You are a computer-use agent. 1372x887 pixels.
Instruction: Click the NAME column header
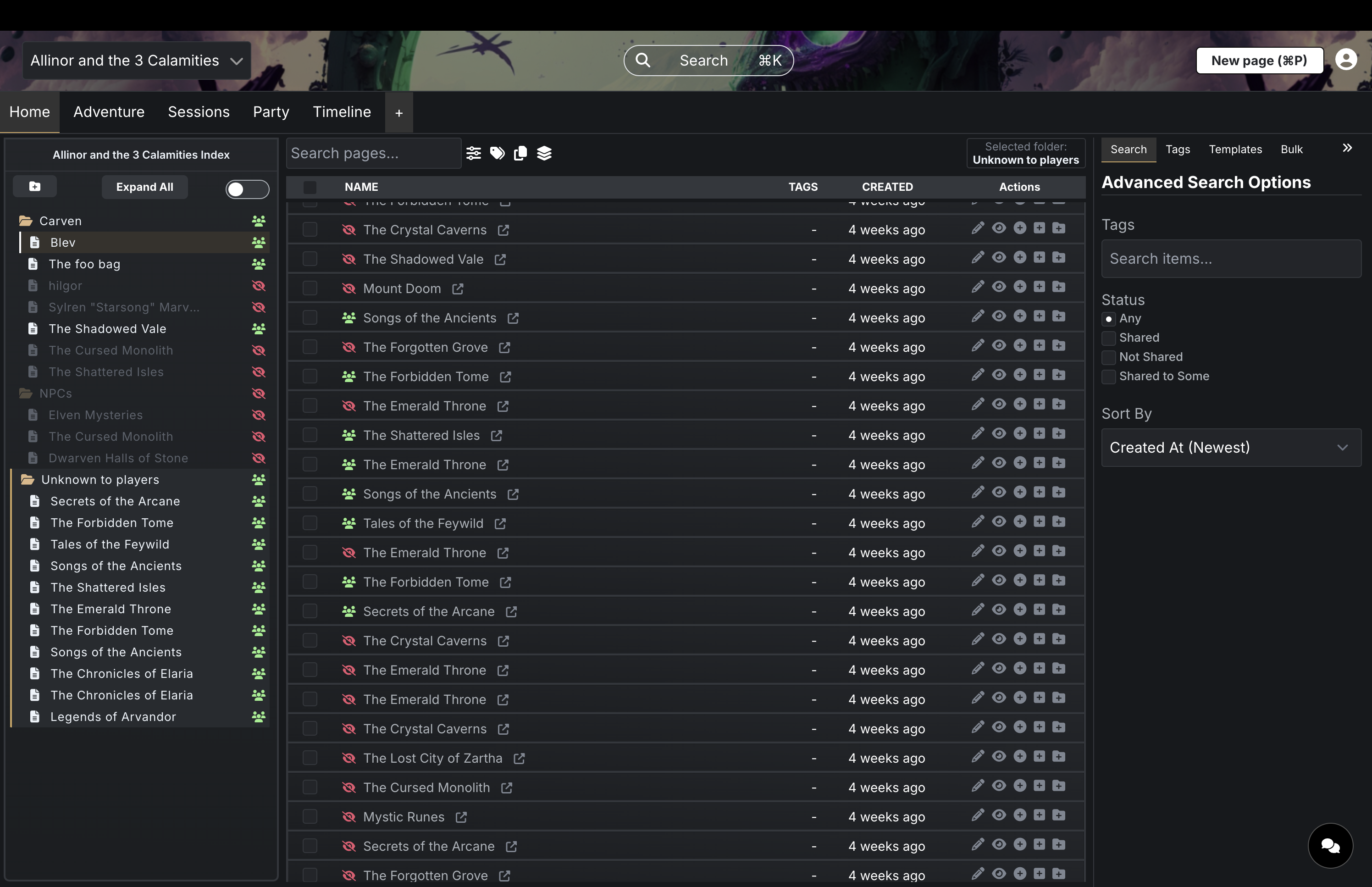point(361,187)
